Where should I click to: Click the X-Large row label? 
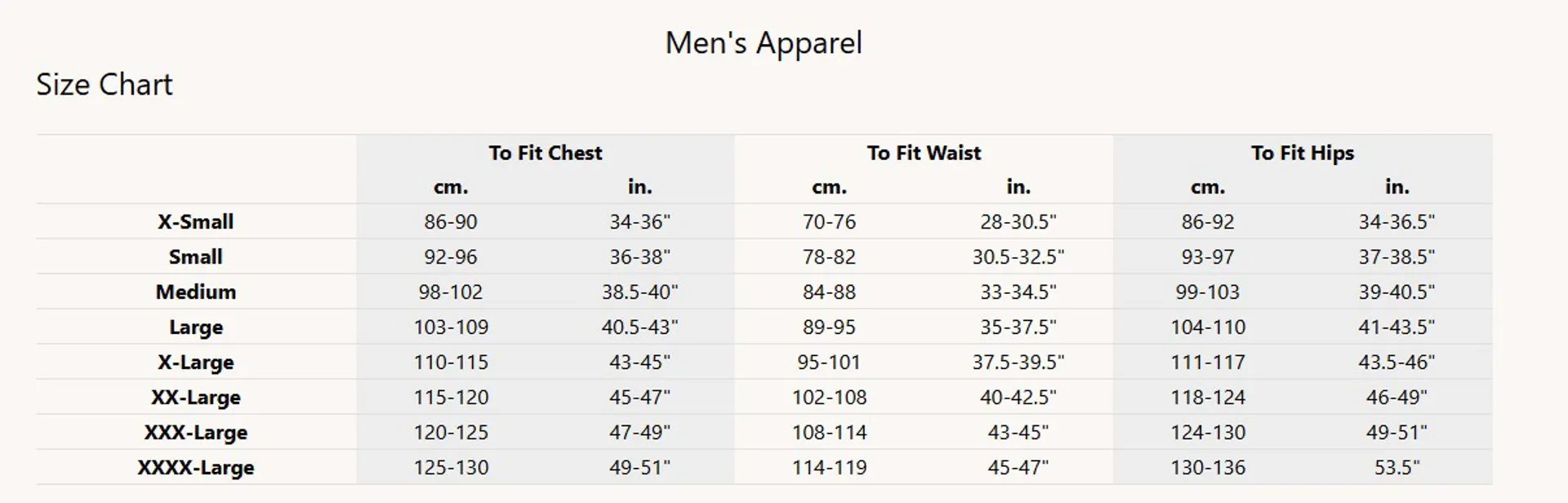[x=196, y=362]
